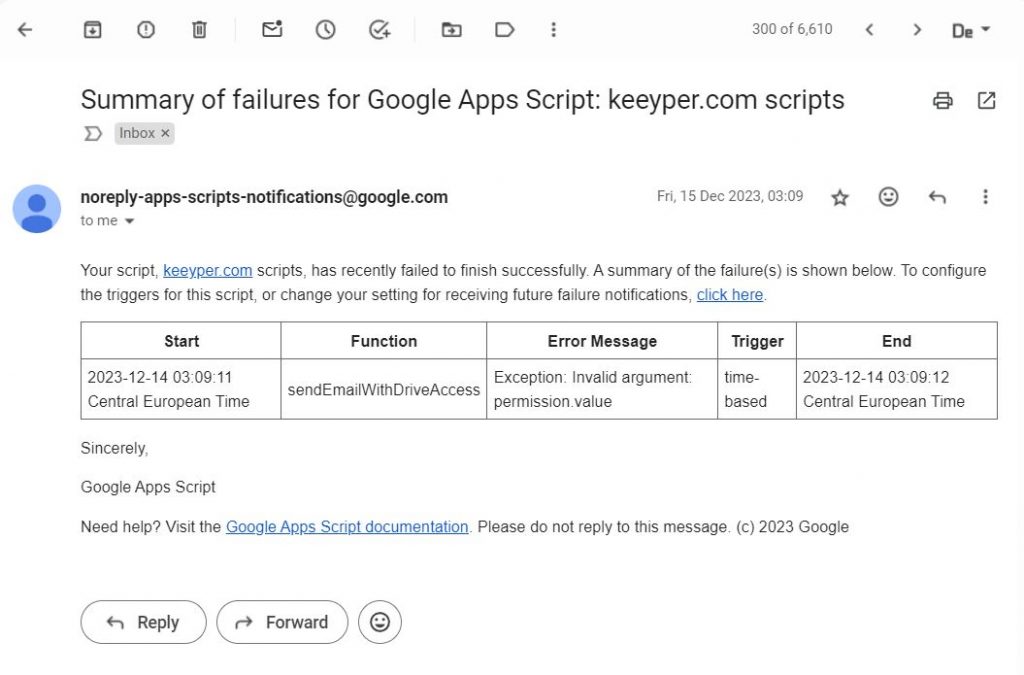Screen dimensions: 1024x675
Task: Print the email conversation
Action: [x=942, y=100]
